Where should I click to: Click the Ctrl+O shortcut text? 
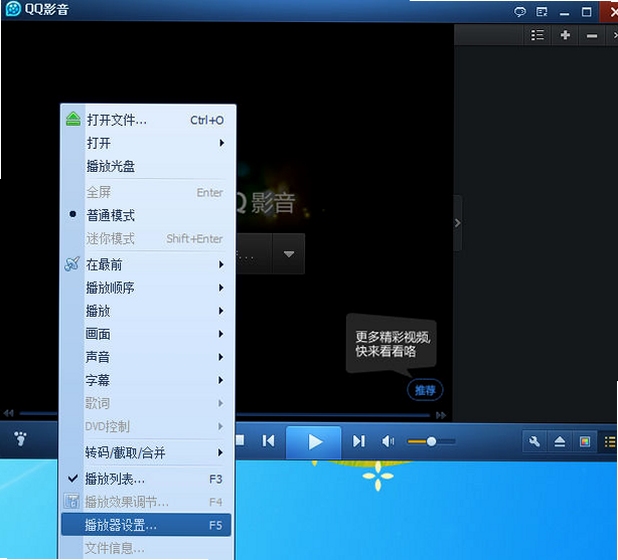pos(207,120)
